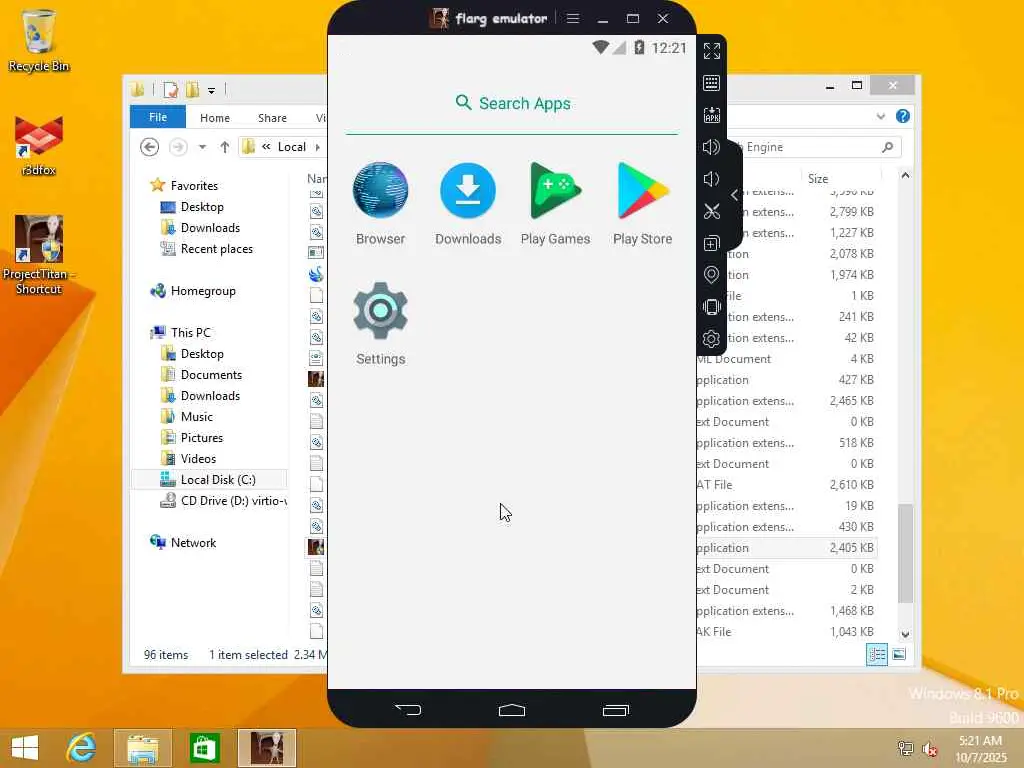The image size is (1024, 768).
Task: Open emulator settings gear in sidebar
Action: coord(711,339)
